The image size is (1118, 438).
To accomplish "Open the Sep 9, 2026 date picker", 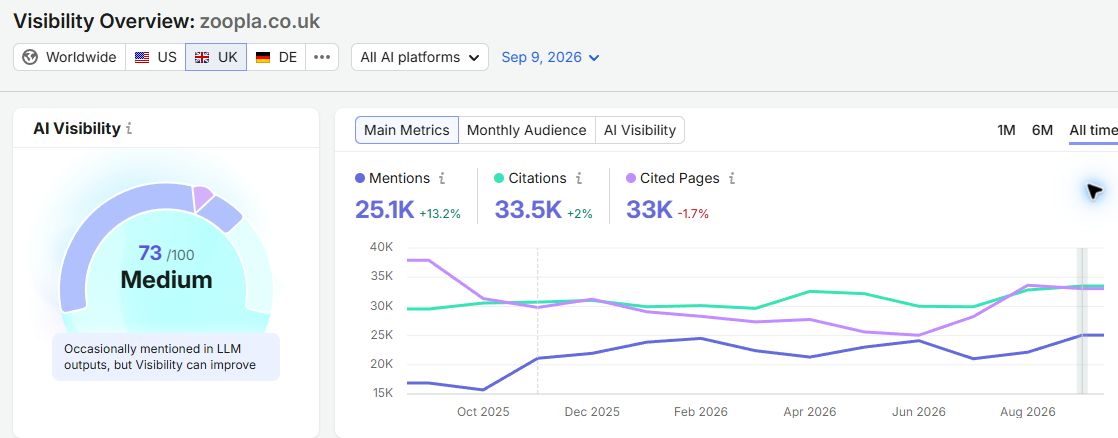I will point(550,57).
